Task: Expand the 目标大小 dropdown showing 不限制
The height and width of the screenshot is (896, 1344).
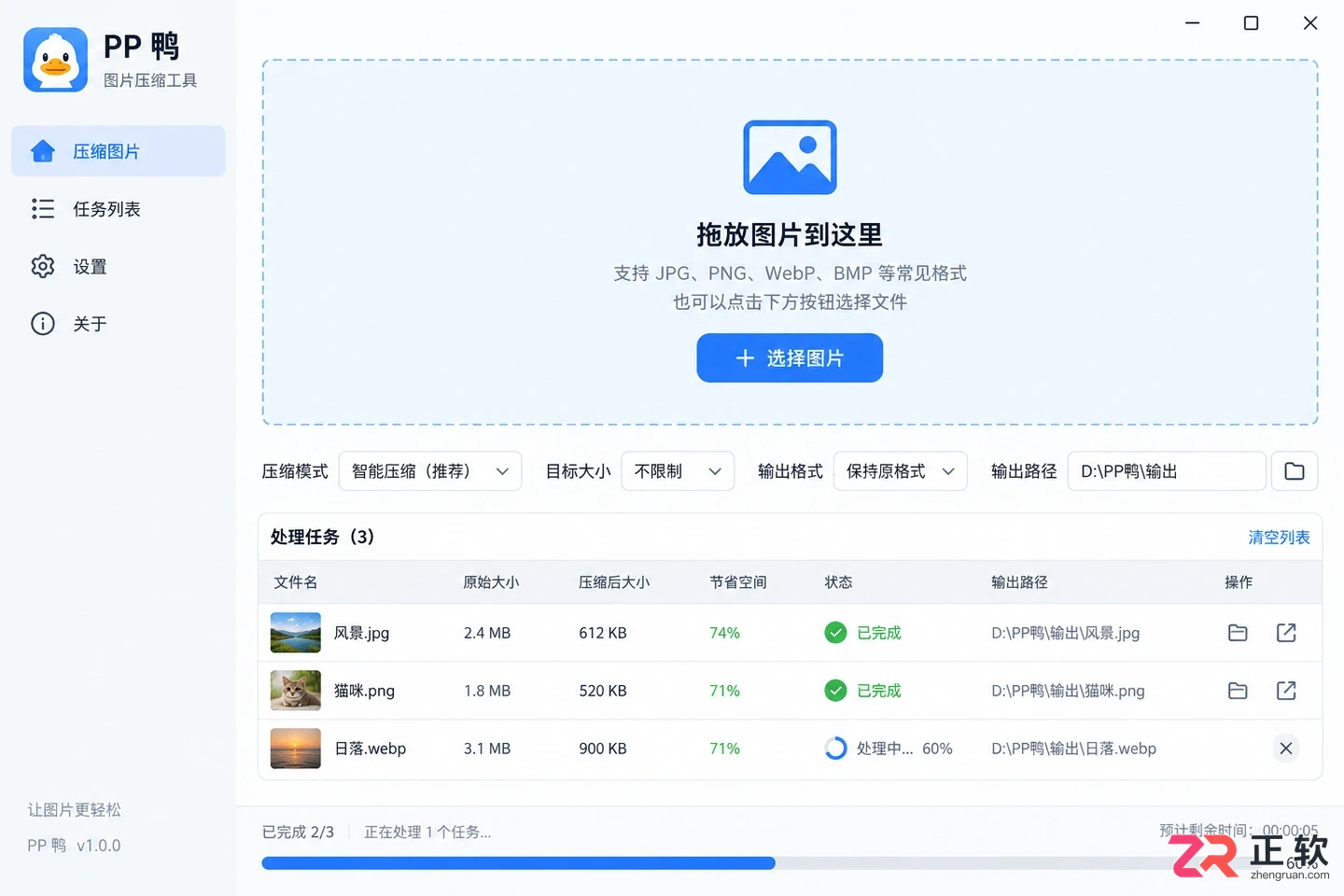Action: [x=678, y=471]
